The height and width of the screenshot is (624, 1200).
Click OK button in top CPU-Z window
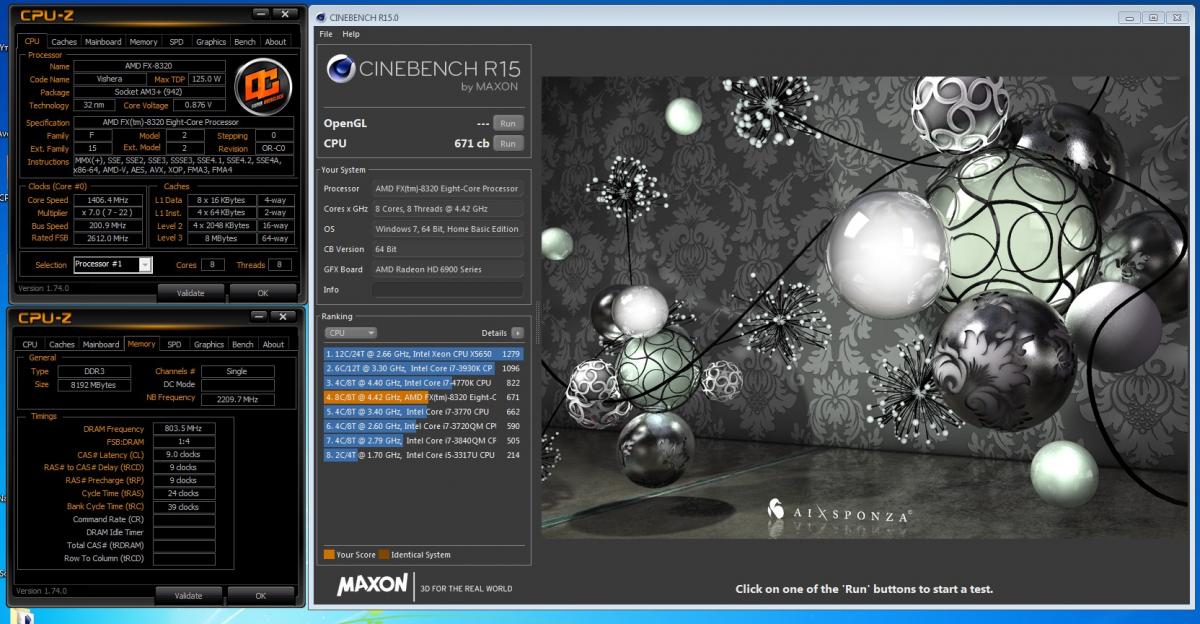click(x=262, y=293)
